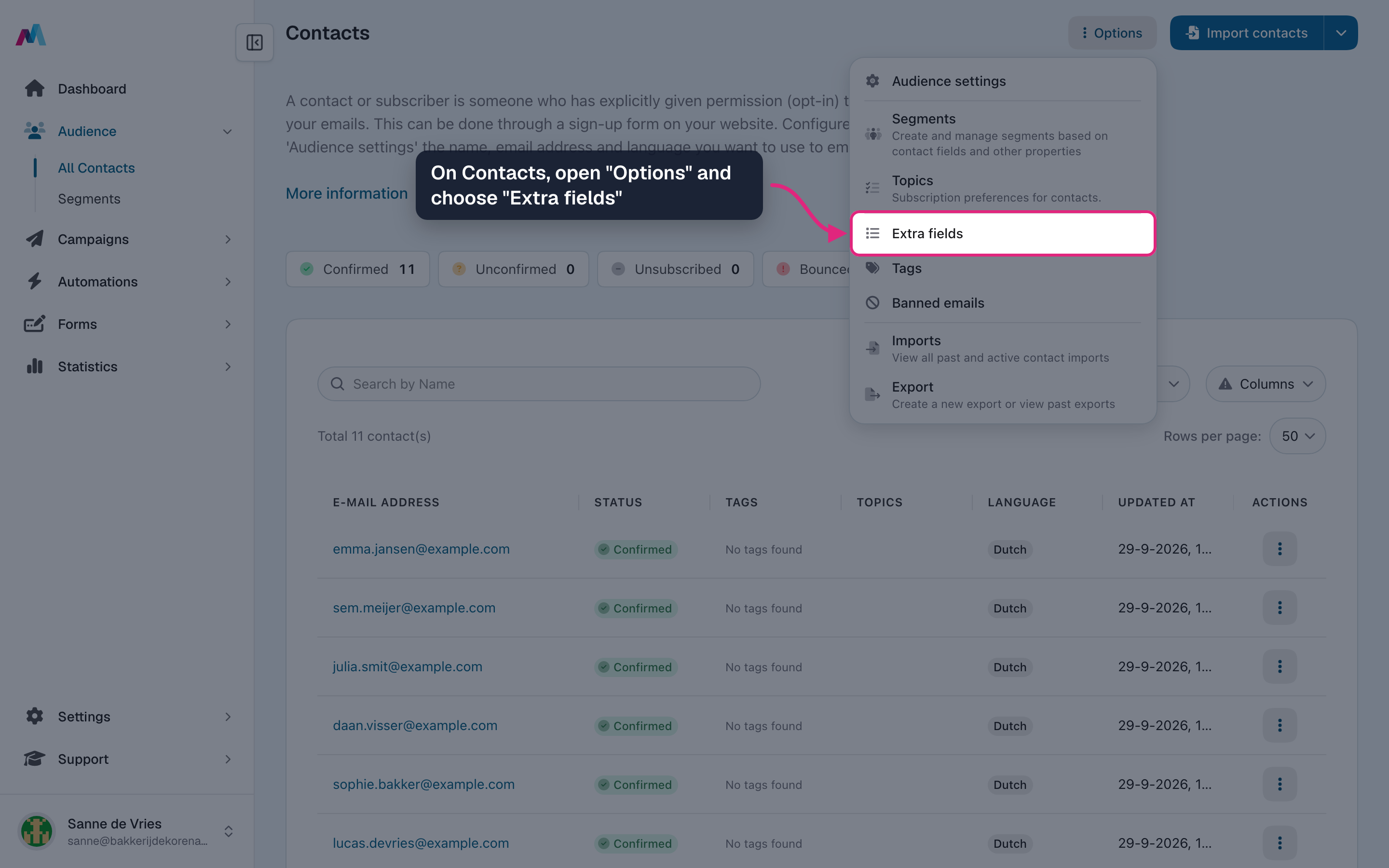The height and width of the screenshot is (868, 1389).
Task: Click the Support graduation cap icon
Action: click(34, 759)
